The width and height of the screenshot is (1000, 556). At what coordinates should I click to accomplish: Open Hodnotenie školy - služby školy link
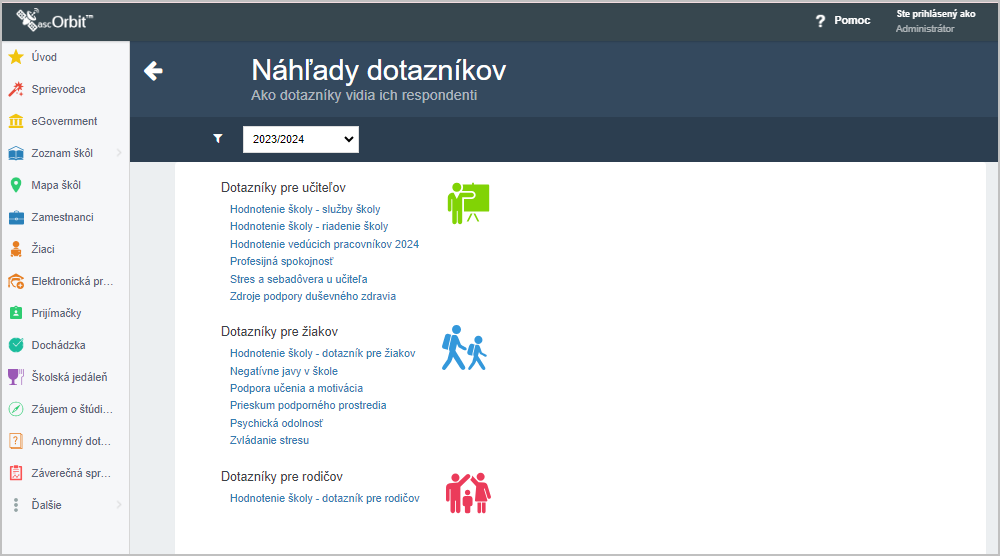(x=305, y=209)
